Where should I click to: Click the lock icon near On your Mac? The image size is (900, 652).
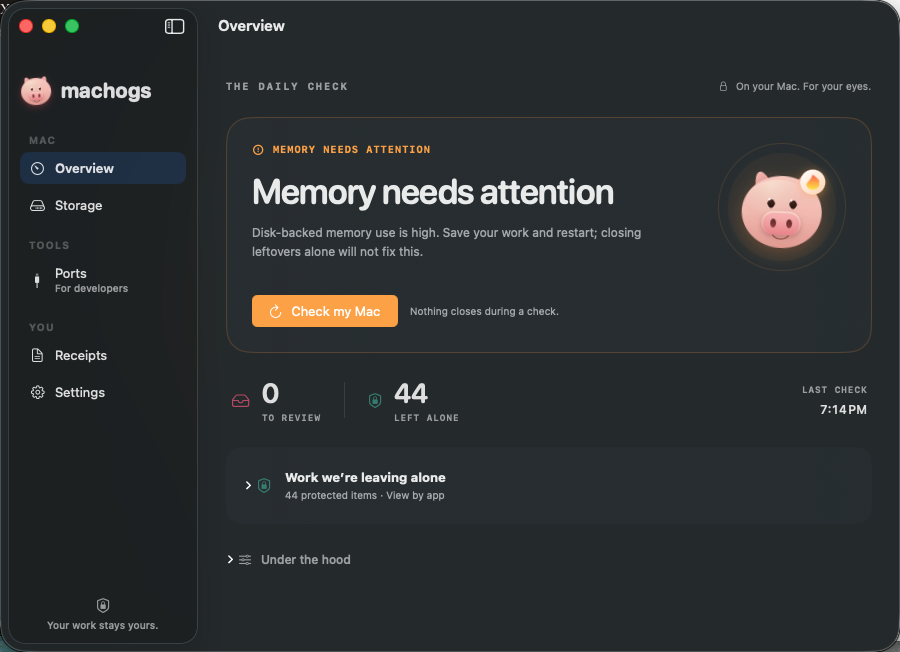(723, 86)
